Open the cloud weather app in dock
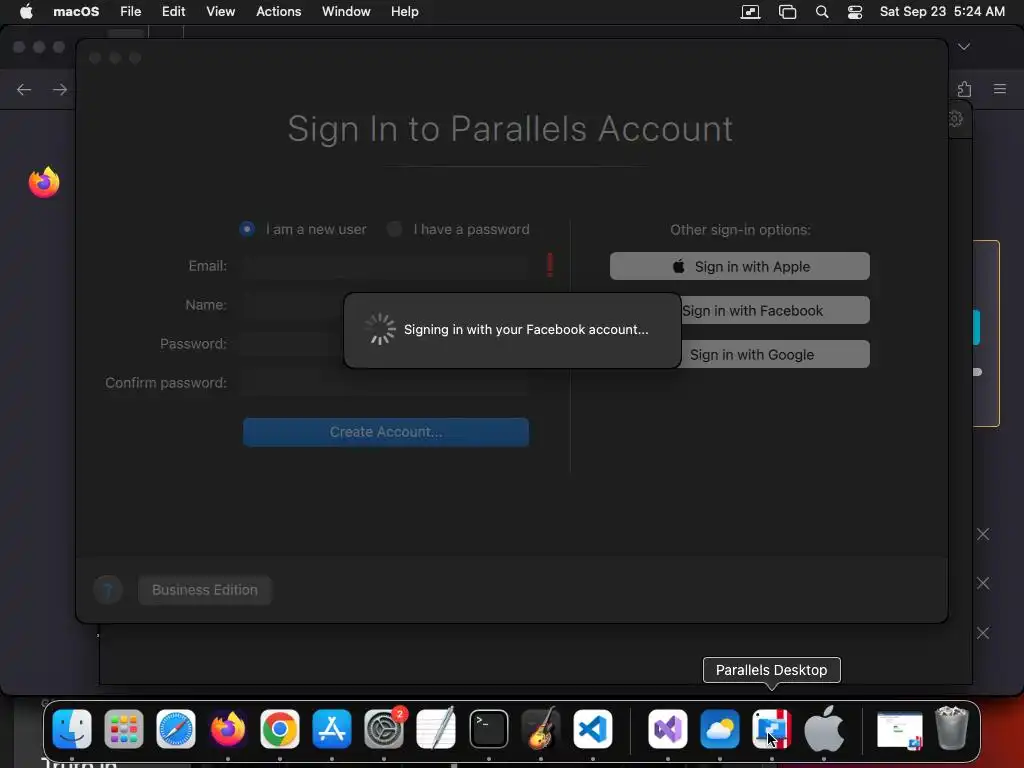 (720, 729)
